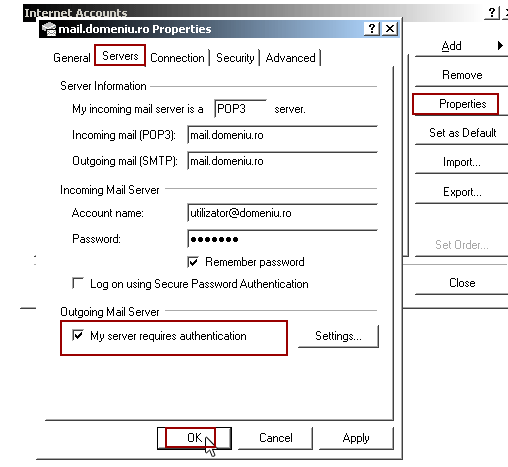Click the Apply button
508x467 pixels.
pos(356,438)
